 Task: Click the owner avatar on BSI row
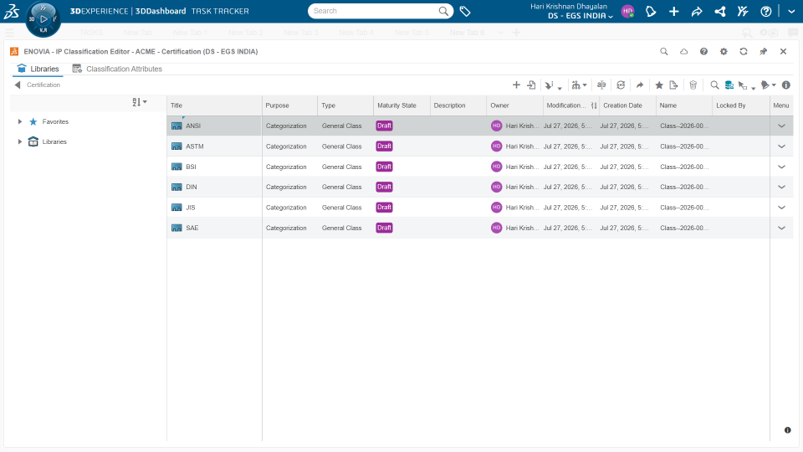pos(496,166)
